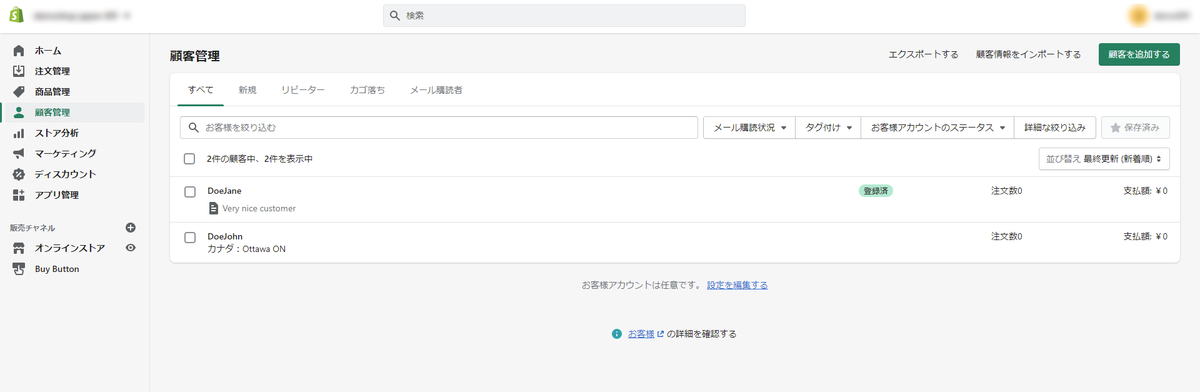This screenshot has width=1200, height=392.
Task: Click the 販売チャネル section label
Action: click(33, 228)
